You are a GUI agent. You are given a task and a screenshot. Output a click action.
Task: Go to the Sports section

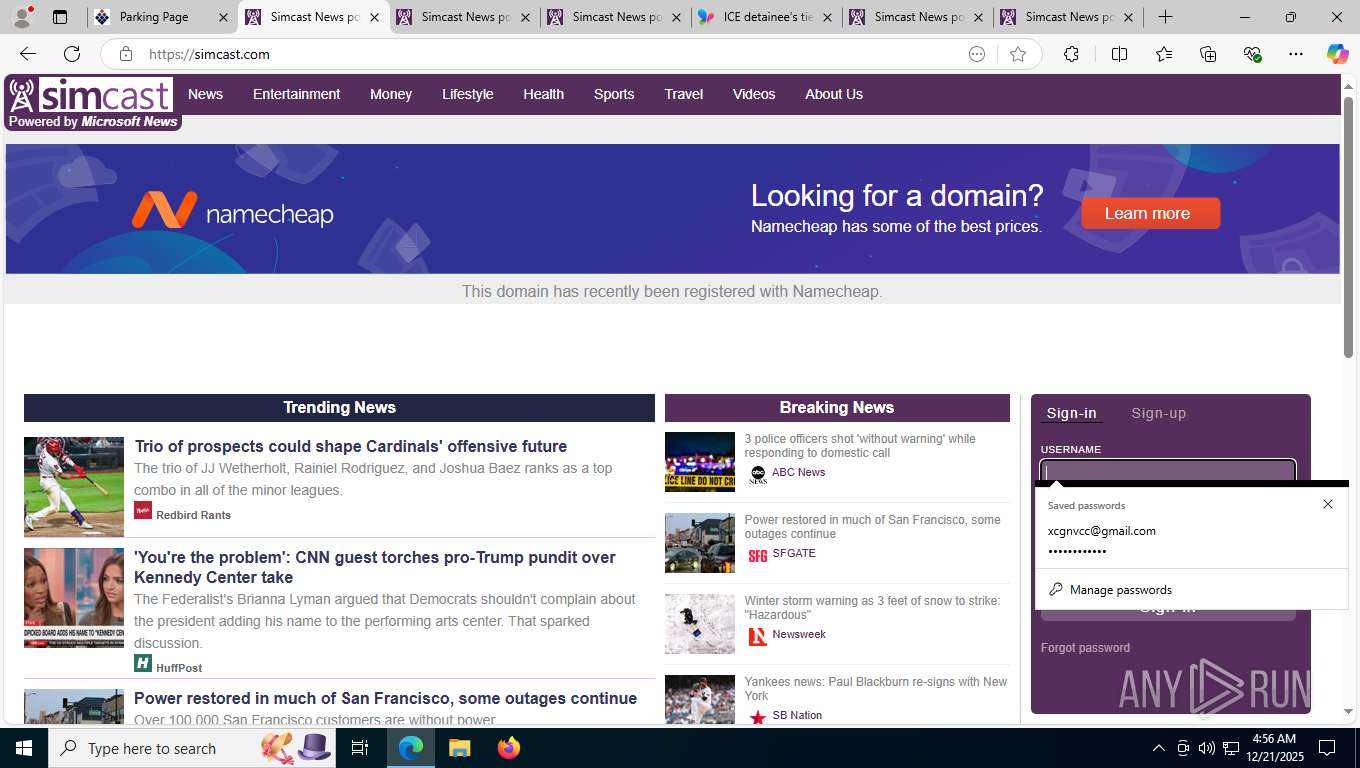coord(614,94)
